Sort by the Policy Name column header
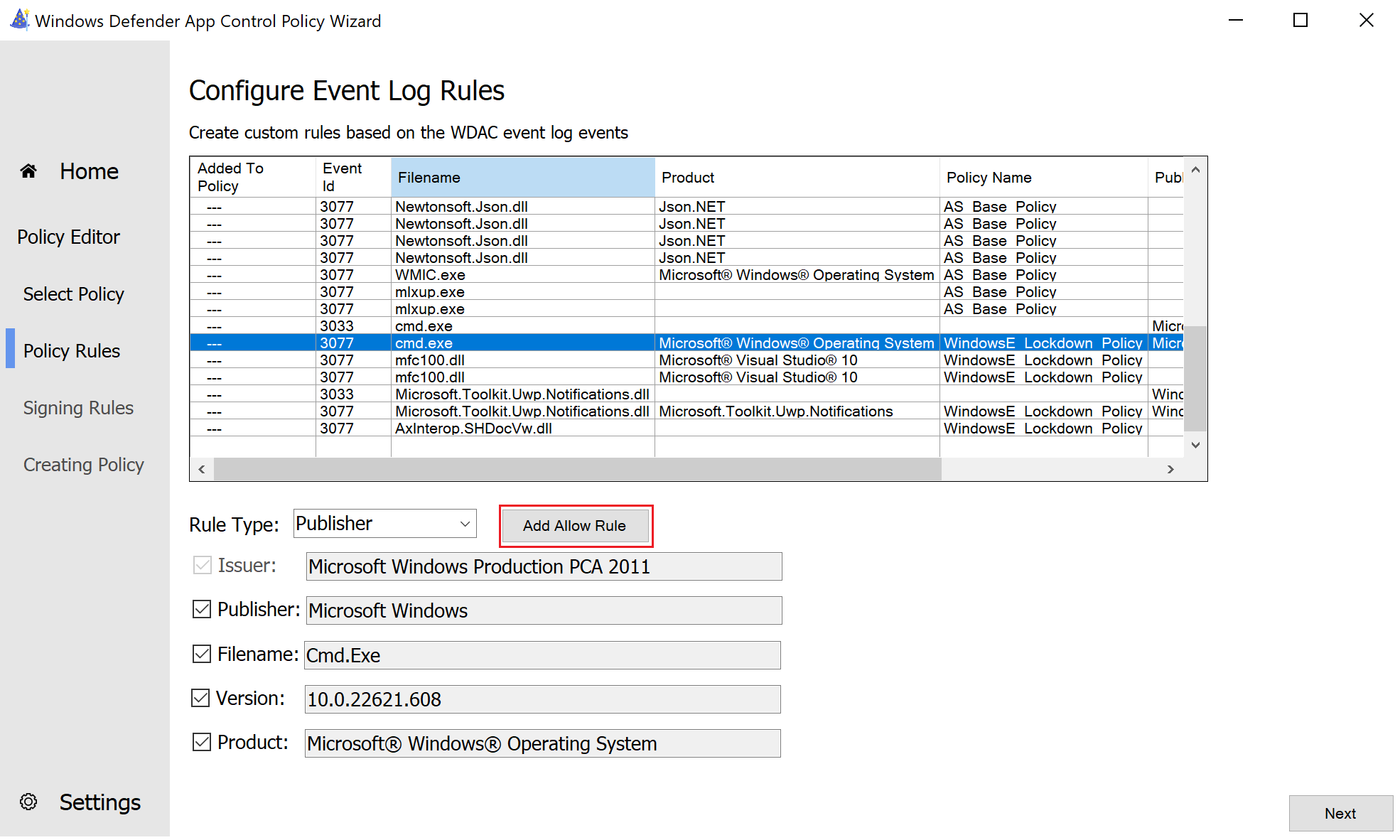Viewport: 1400px width, 840px height. click(1041, 178)
